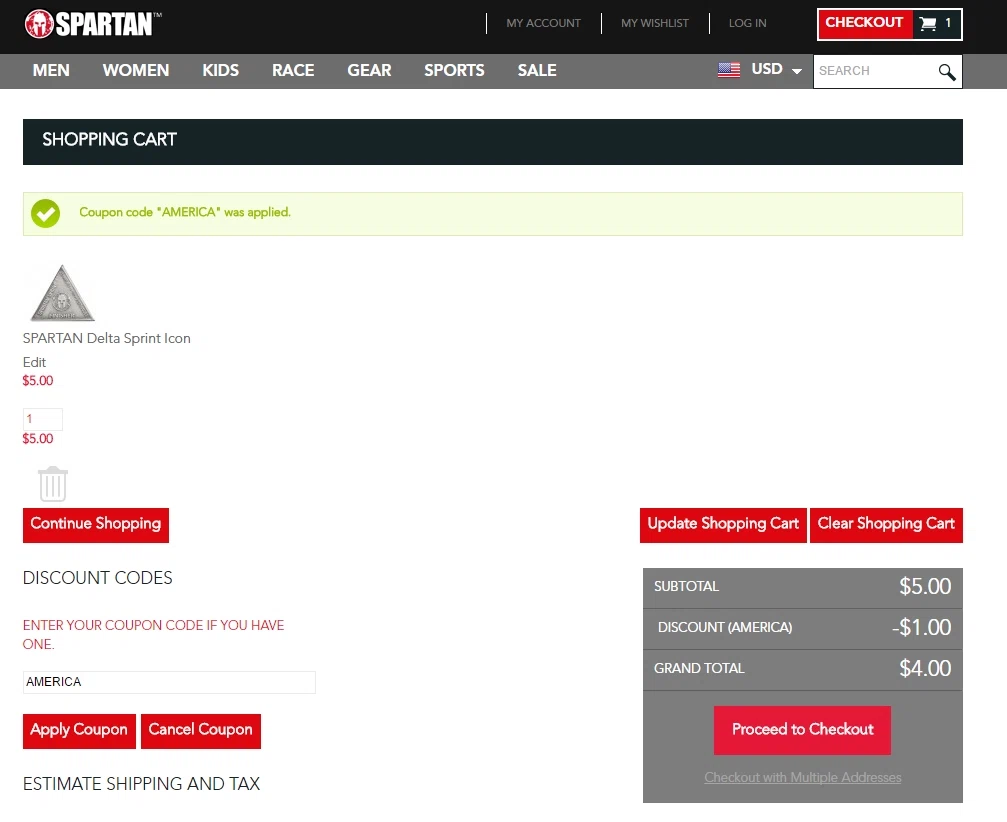Click the SUBTOTAL $5.00 amount
This screenshot has height=822, width=1007.
(925, 586)
